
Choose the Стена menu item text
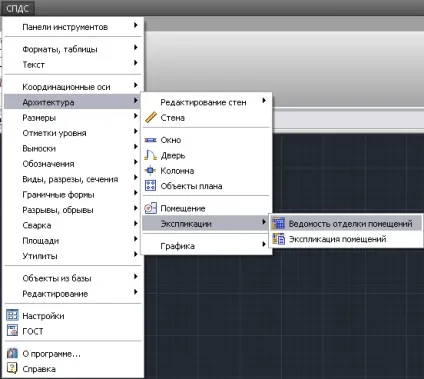[173, 118]
